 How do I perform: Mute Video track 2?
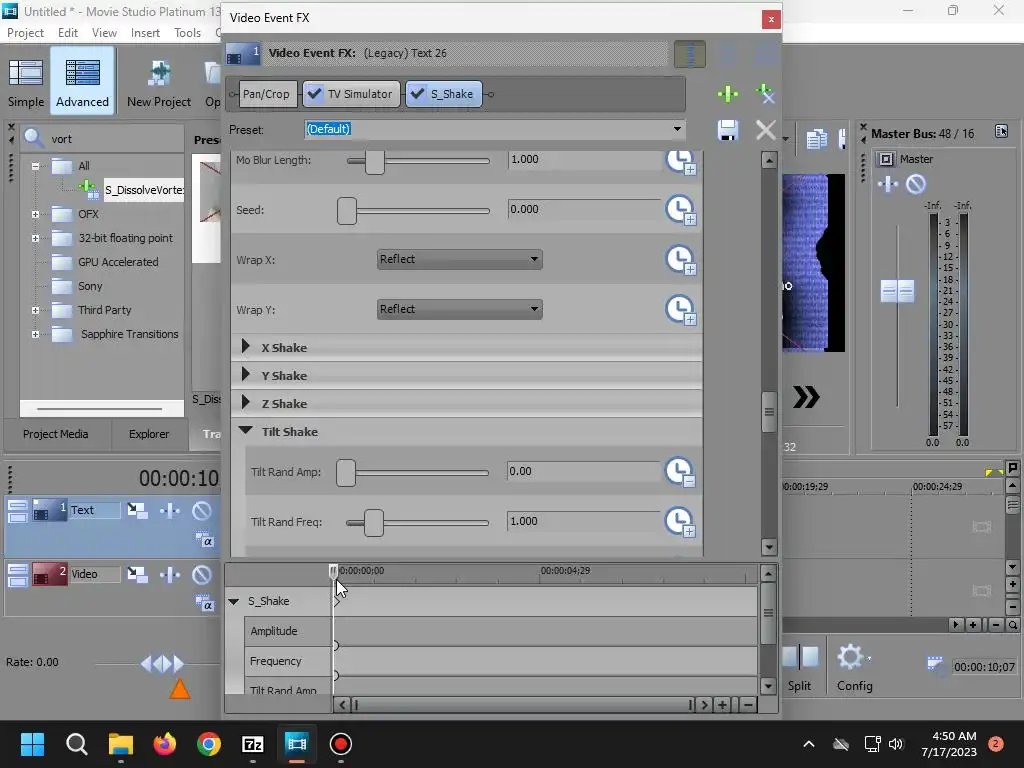202,574
